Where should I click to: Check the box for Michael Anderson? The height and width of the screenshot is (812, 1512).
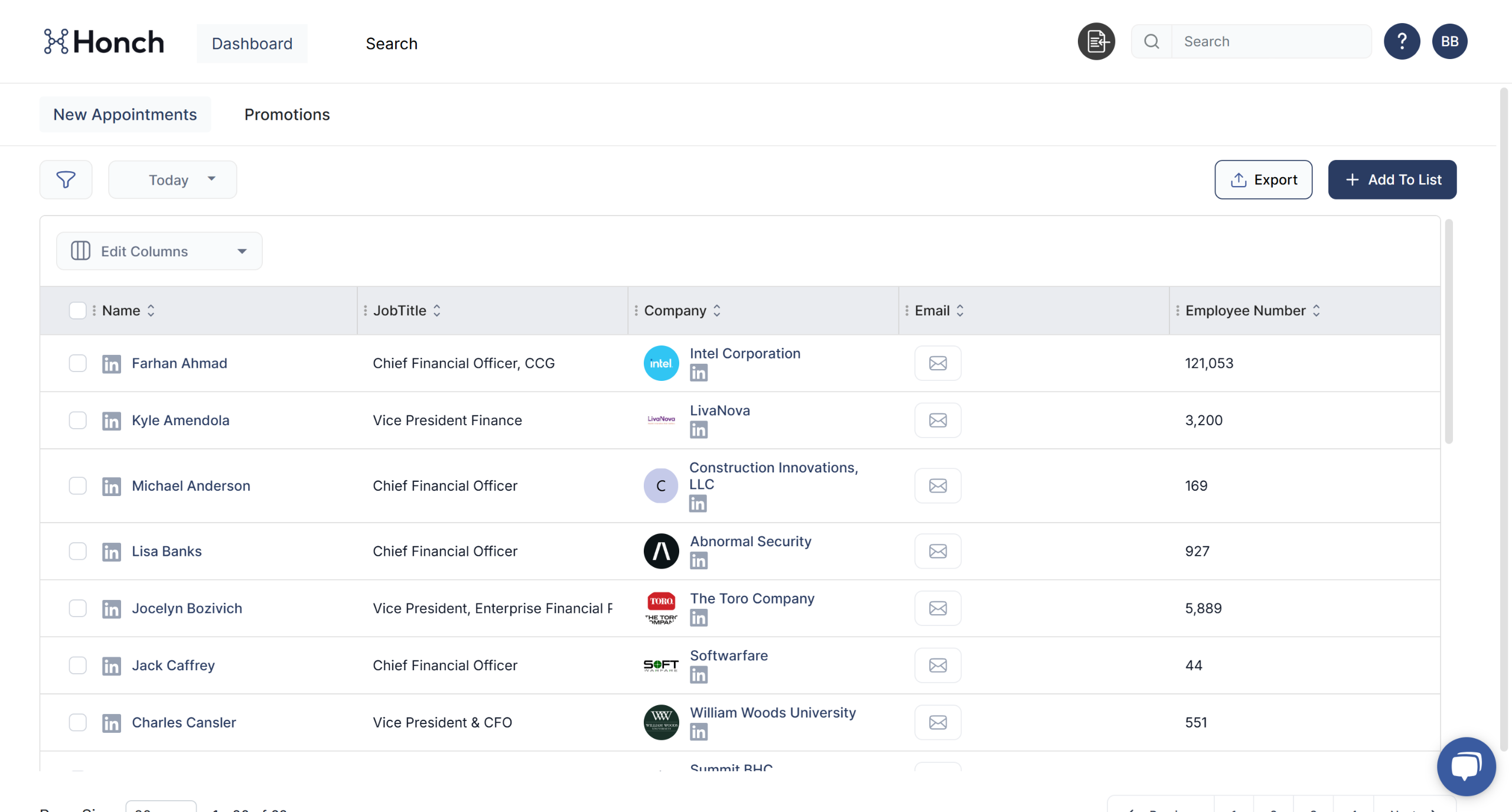point(77,486)
